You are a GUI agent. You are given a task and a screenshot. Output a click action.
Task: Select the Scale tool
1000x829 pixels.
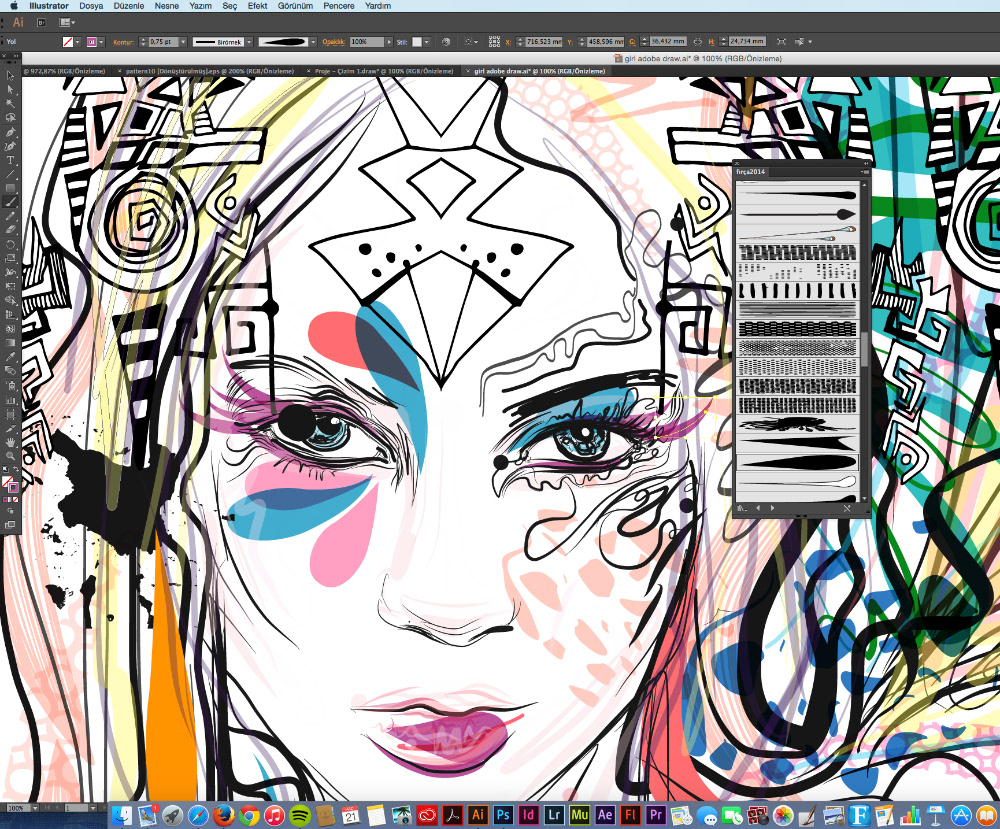click(10, 258)
